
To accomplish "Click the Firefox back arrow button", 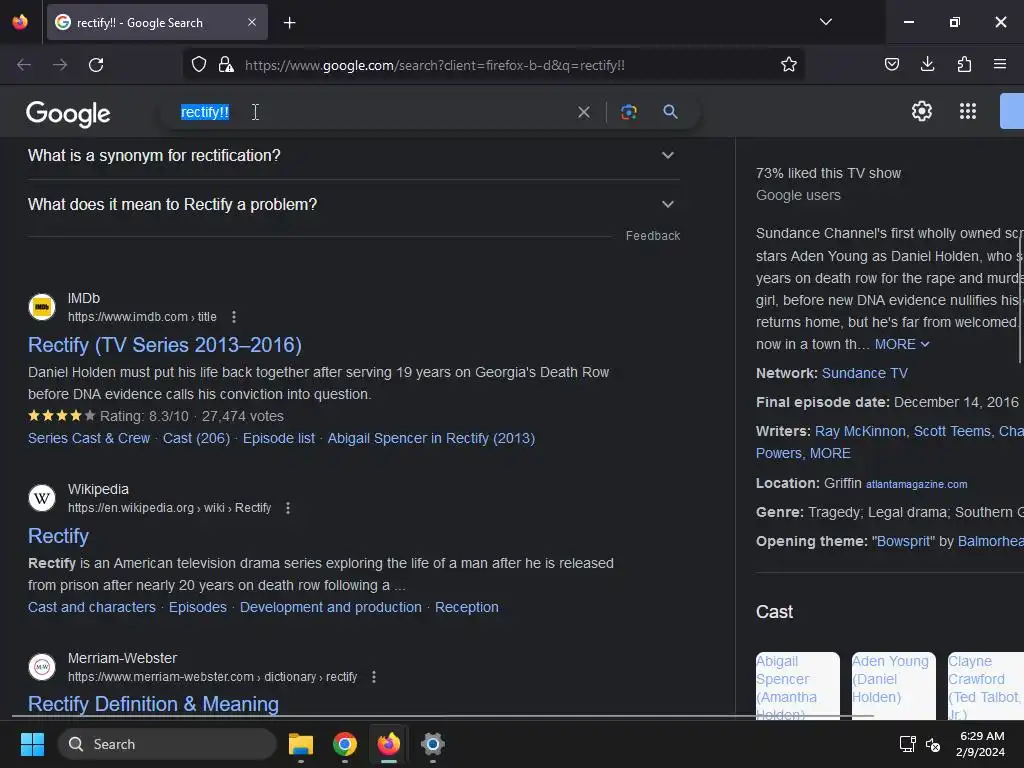I will [x=24, y=65].
